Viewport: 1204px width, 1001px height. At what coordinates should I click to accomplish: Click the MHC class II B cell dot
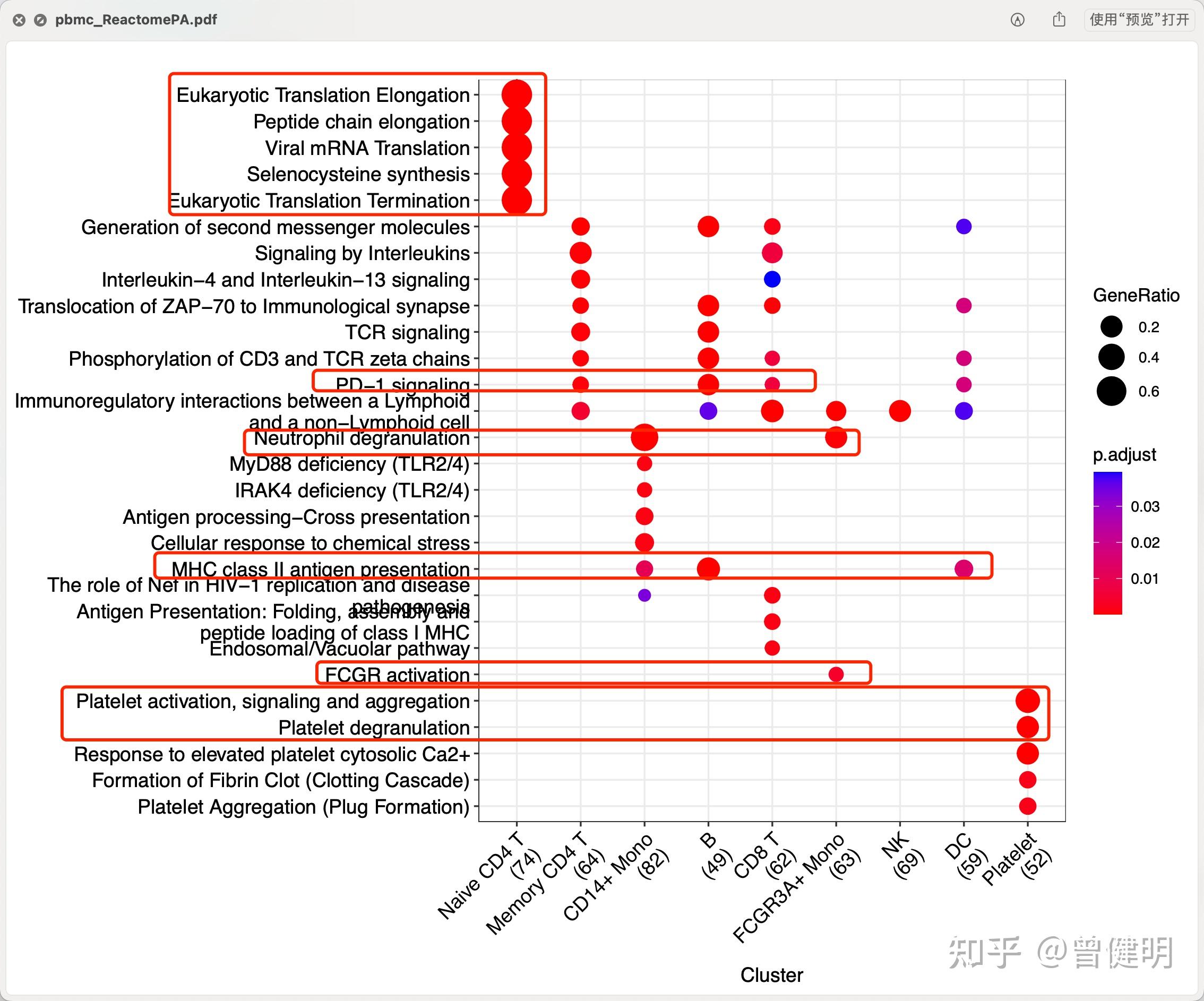[x=708, y=569]
